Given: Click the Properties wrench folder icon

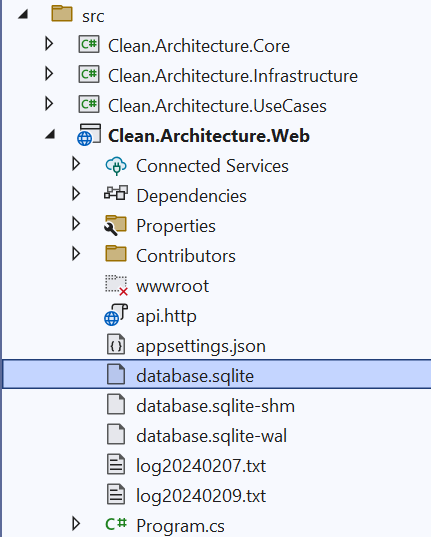Looking at the screenshot, I should [x=115, y=225].
